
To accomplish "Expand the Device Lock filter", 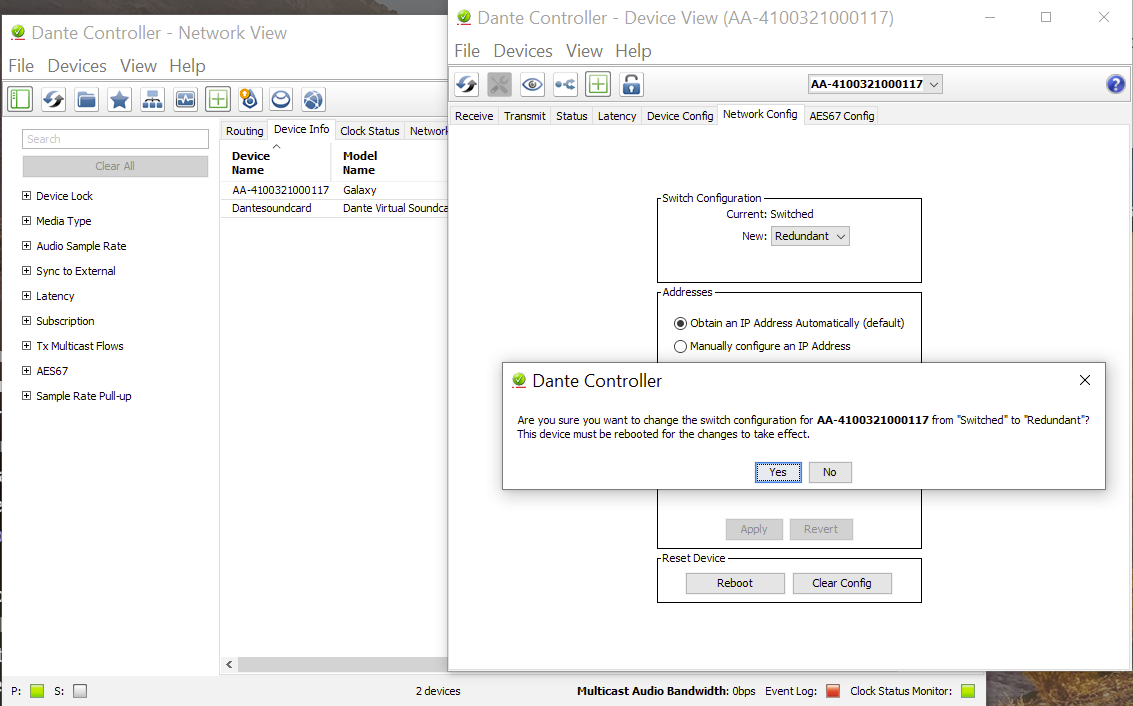I will (26, 196).
